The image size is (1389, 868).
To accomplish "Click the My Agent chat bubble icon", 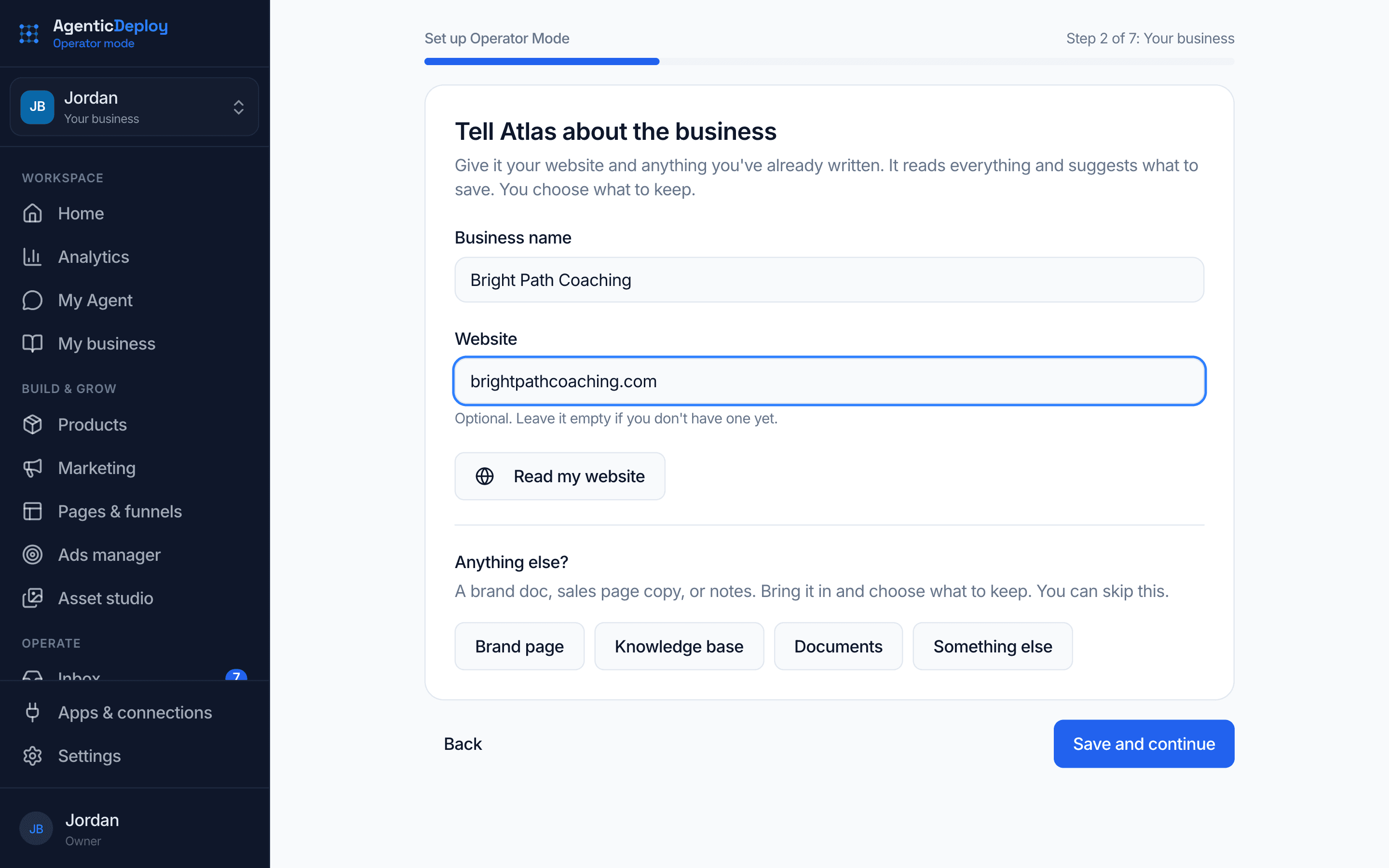I will click(33, 300).
